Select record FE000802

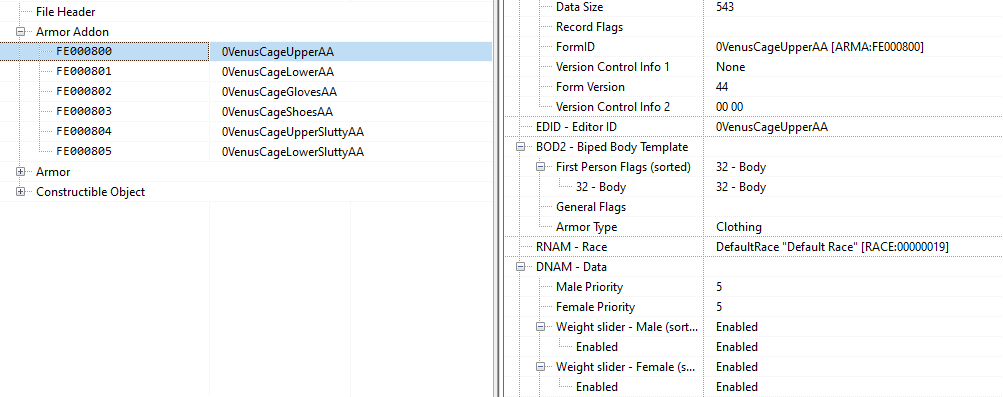pos(84,91)
